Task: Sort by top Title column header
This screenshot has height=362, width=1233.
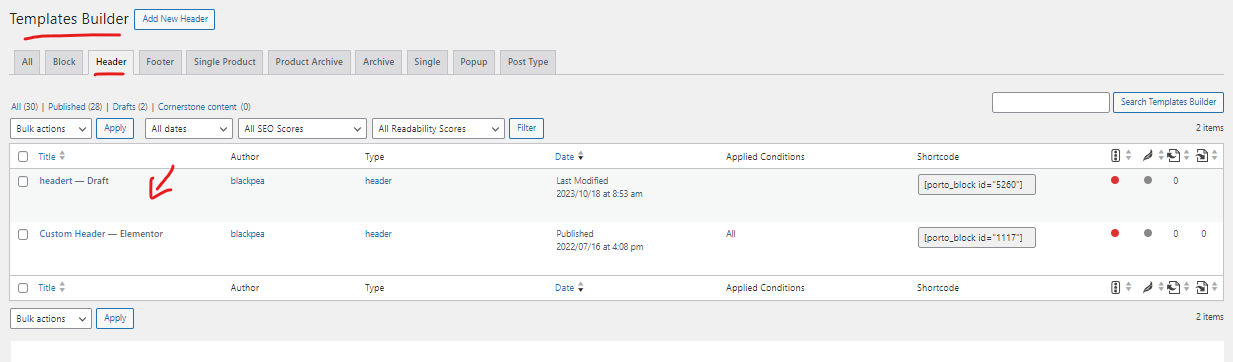Action: 47,156
